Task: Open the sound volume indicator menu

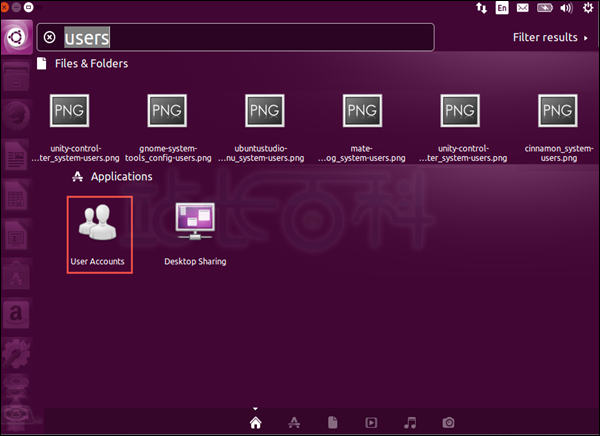Action: 566,8
